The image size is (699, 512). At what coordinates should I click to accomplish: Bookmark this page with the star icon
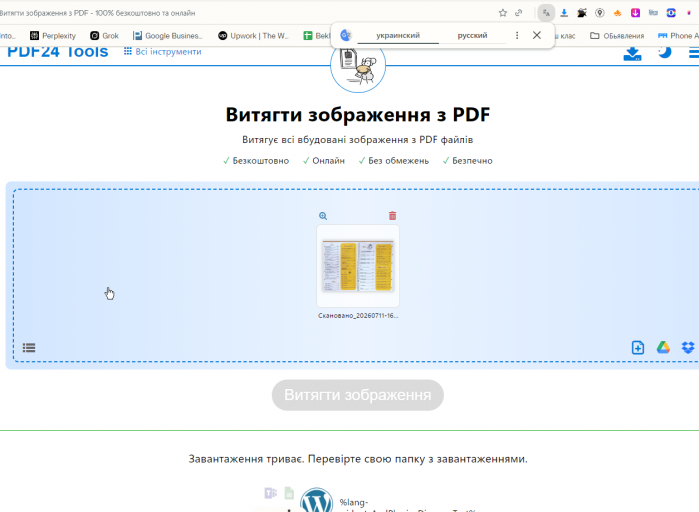pyautogui.click(x=503, y=13)
